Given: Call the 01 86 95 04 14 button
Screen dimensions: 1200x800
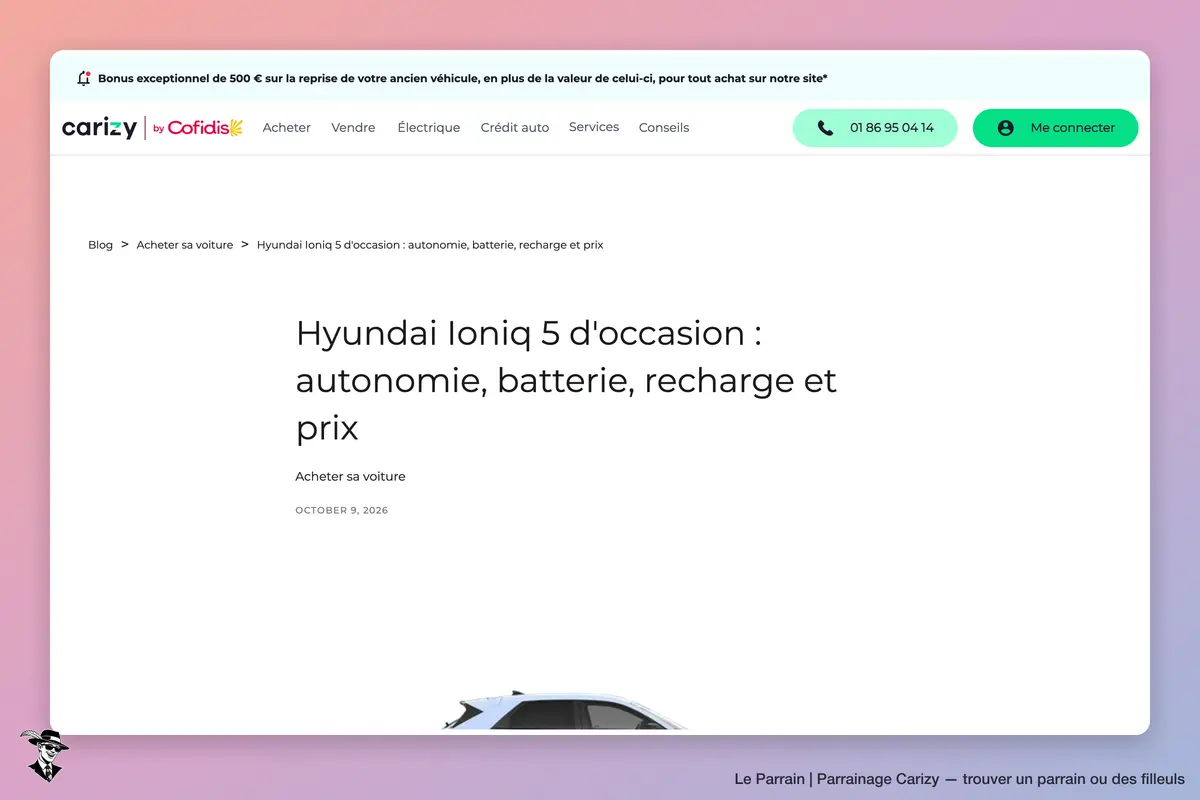Looking at the screenshot, I should click(x=875, y=128).
